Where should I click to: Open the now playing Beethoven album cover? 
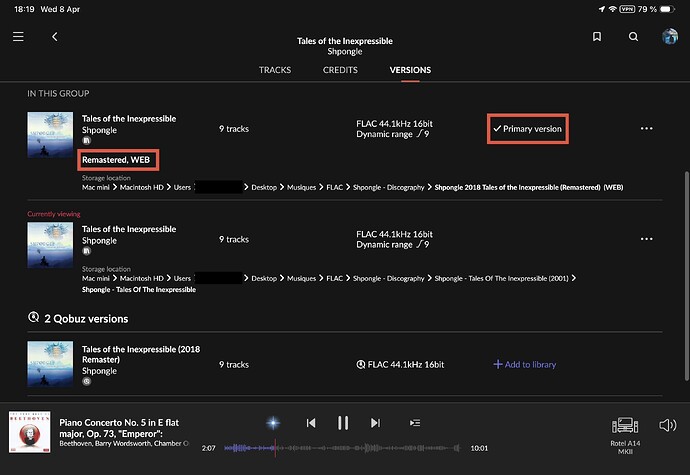click(29, 432)
